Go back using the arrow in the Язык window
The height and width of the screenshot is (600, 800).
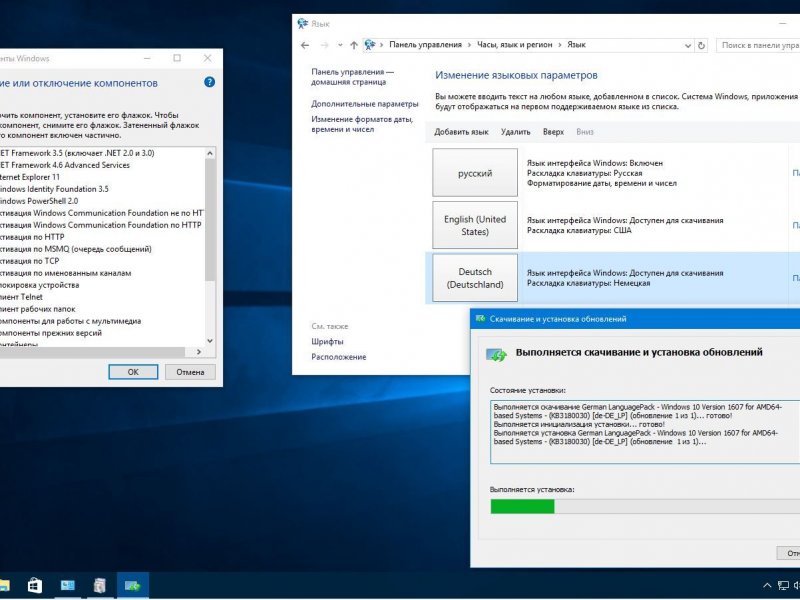[x=305, y=45]
